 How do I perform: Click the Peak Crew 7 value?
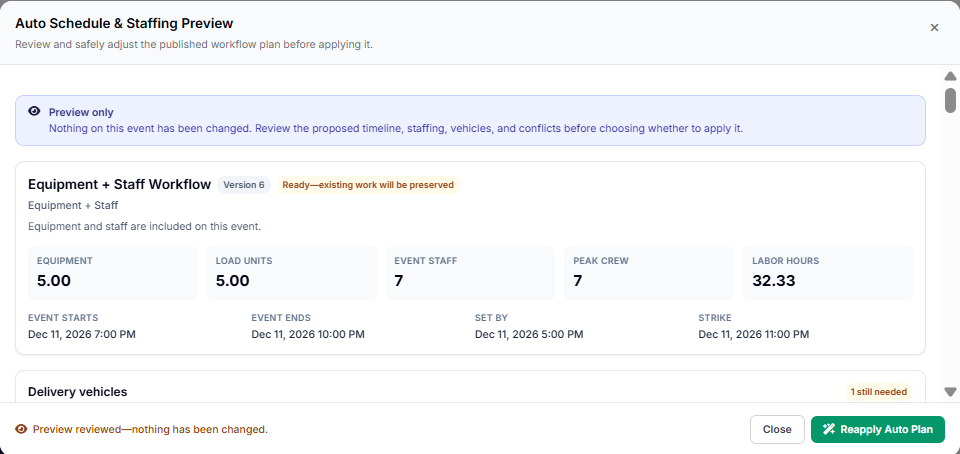(577, 281)
